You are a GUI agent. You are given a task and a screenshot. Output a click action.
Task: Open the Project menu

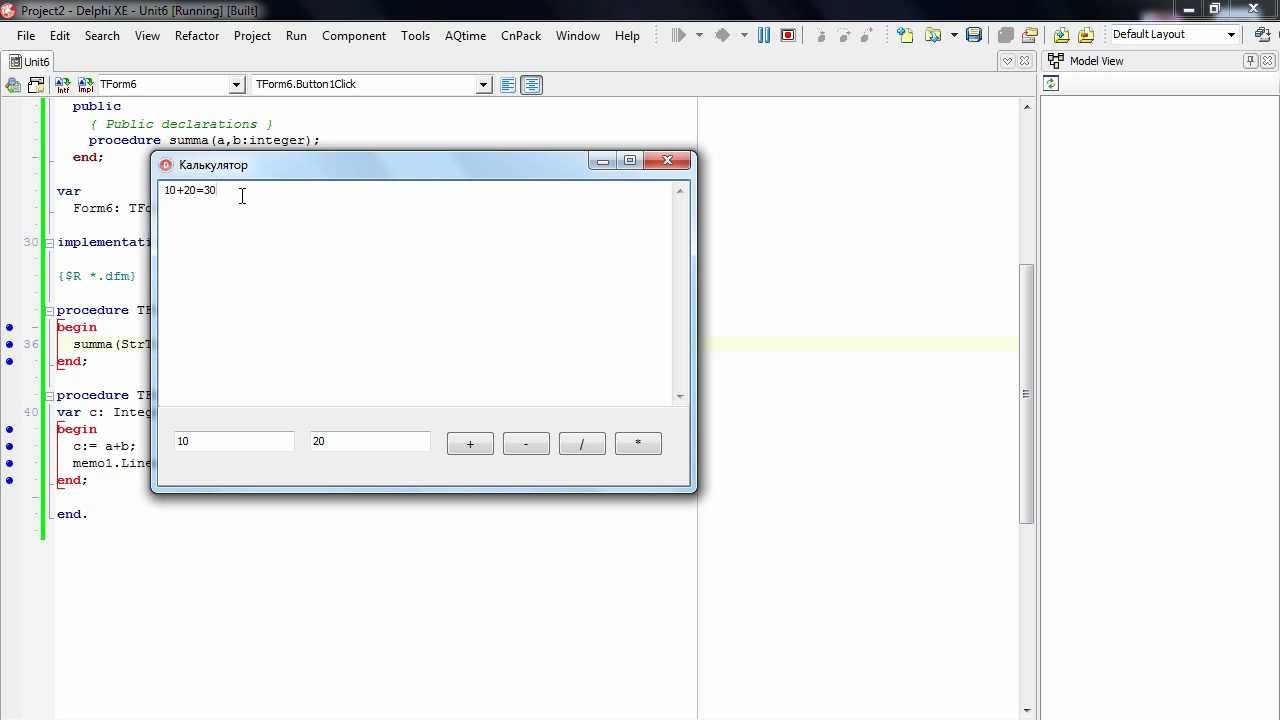click(252, 35)
